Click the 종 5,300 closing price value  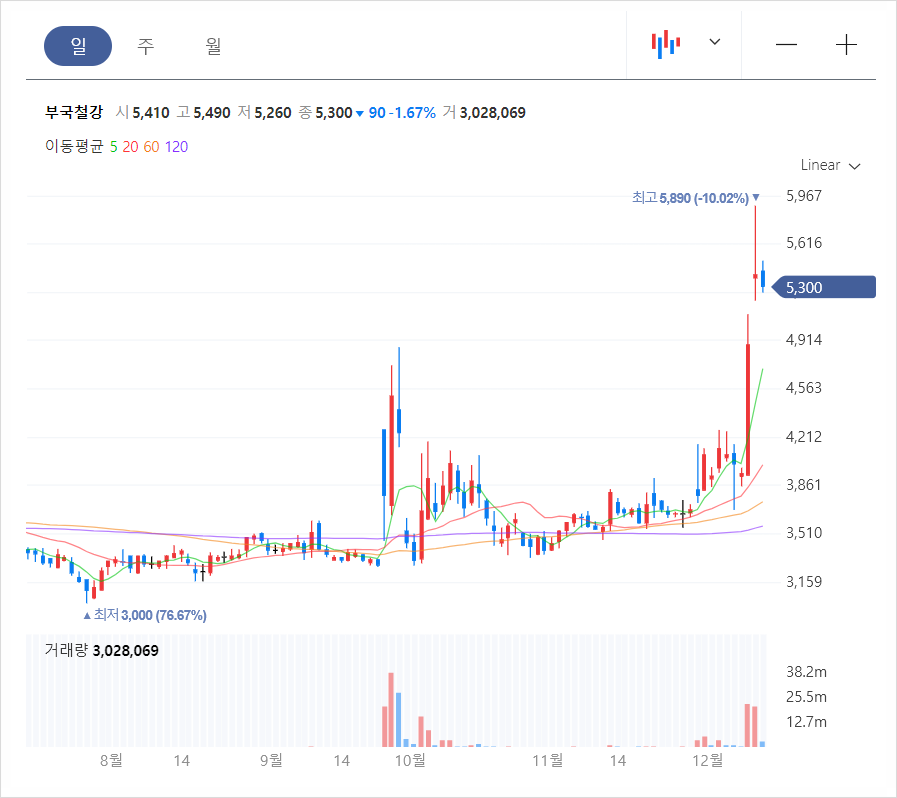pyautogui.click(x=326, y=113)
